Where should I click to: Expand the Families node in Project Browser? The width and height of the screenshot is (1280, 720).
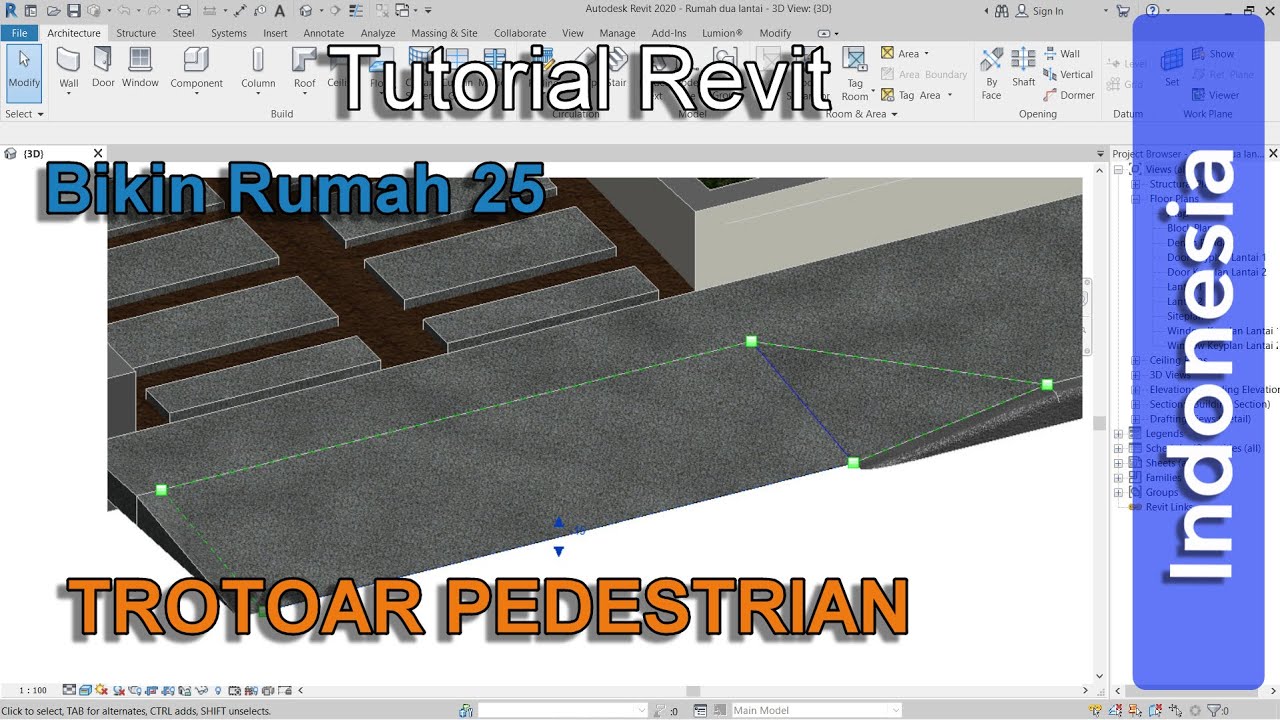(1119, 478)
